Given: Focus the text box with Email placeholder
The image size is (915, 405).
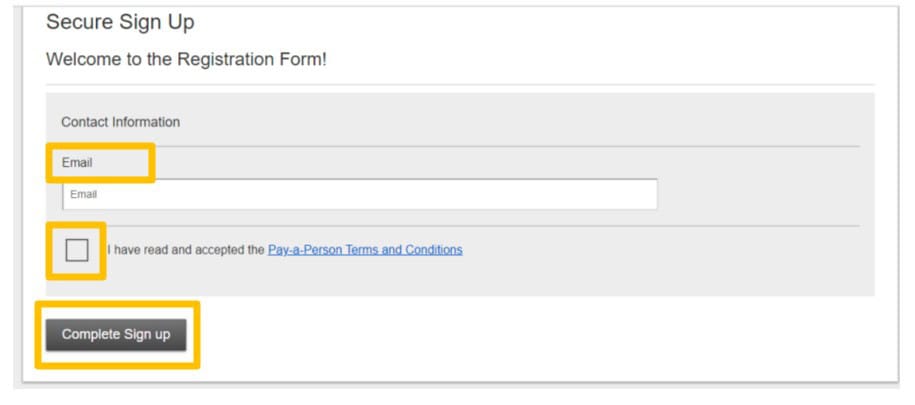Looking at the screenshot, I should pos(360,194).
